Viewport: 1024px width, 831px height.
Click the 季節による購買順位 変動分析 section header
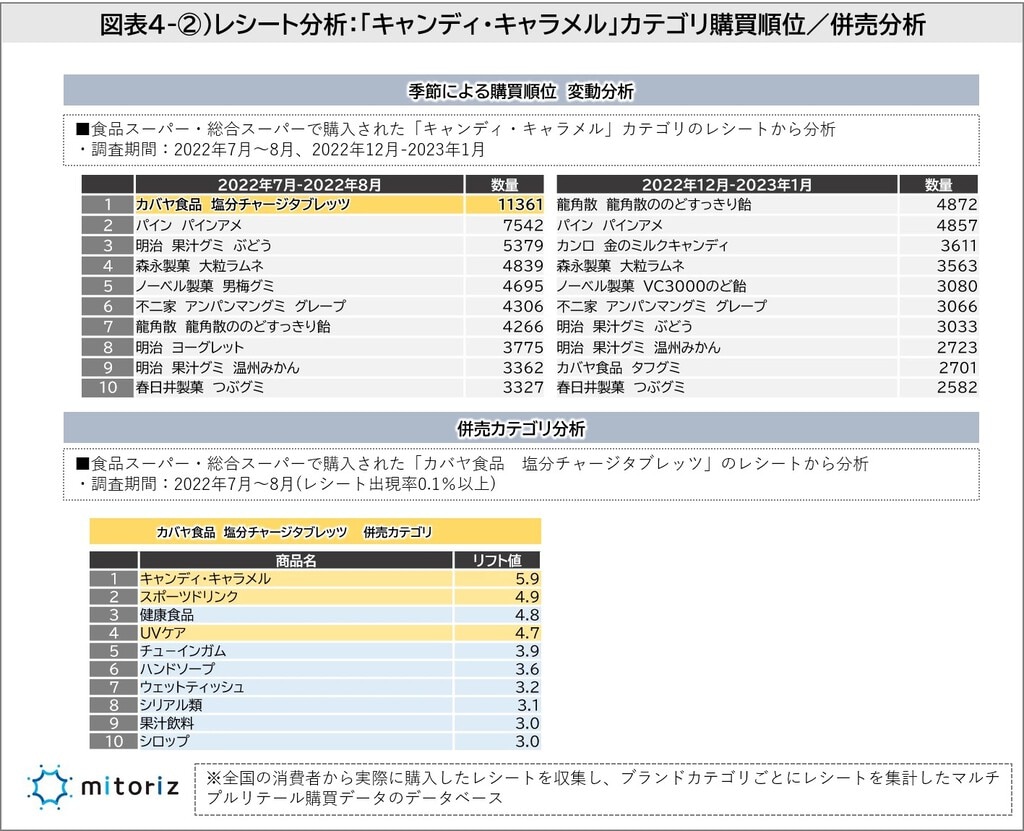[520, 91]
